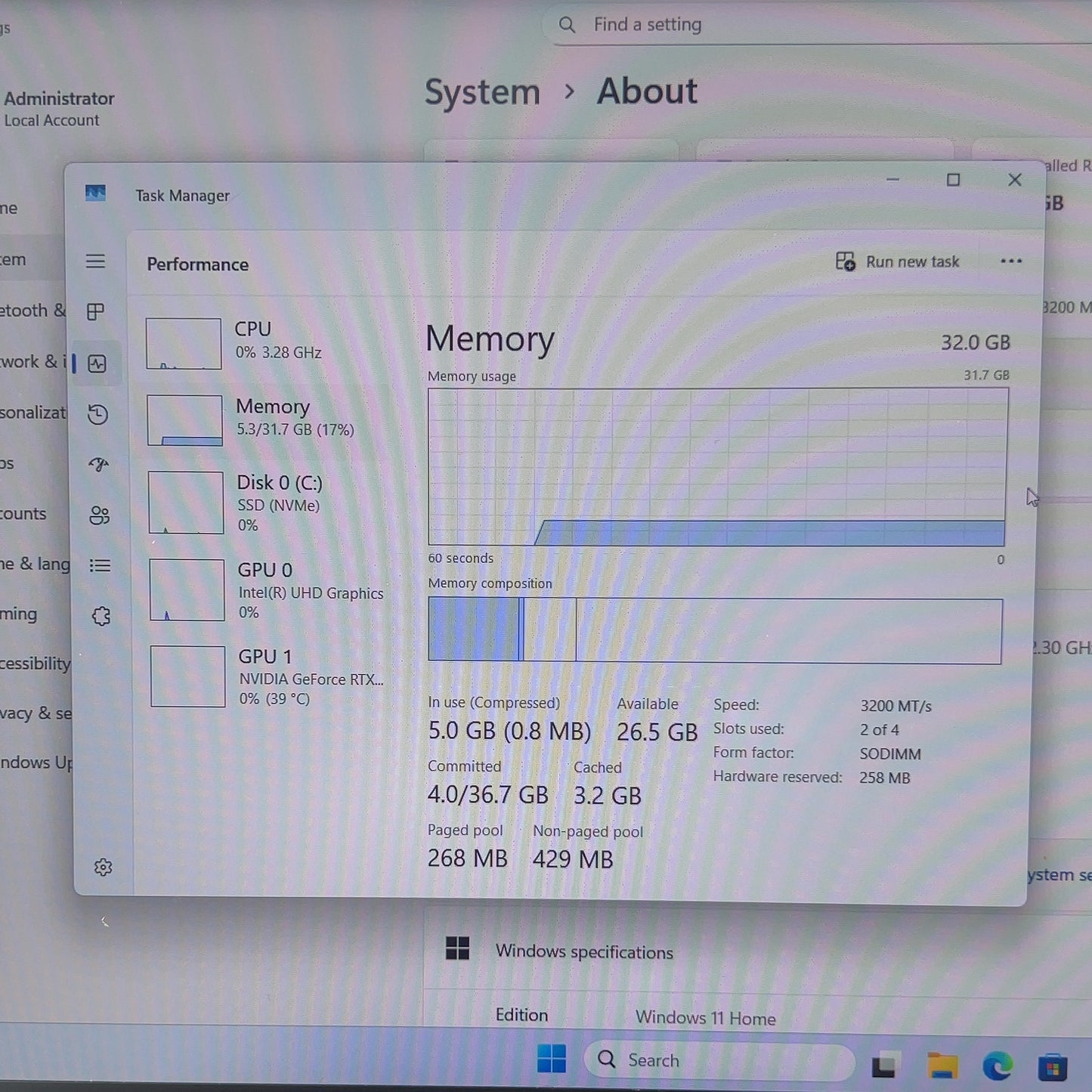Select the Performance page icon in sidebar
1092x1092 pixels.
(x=97, y=363)
